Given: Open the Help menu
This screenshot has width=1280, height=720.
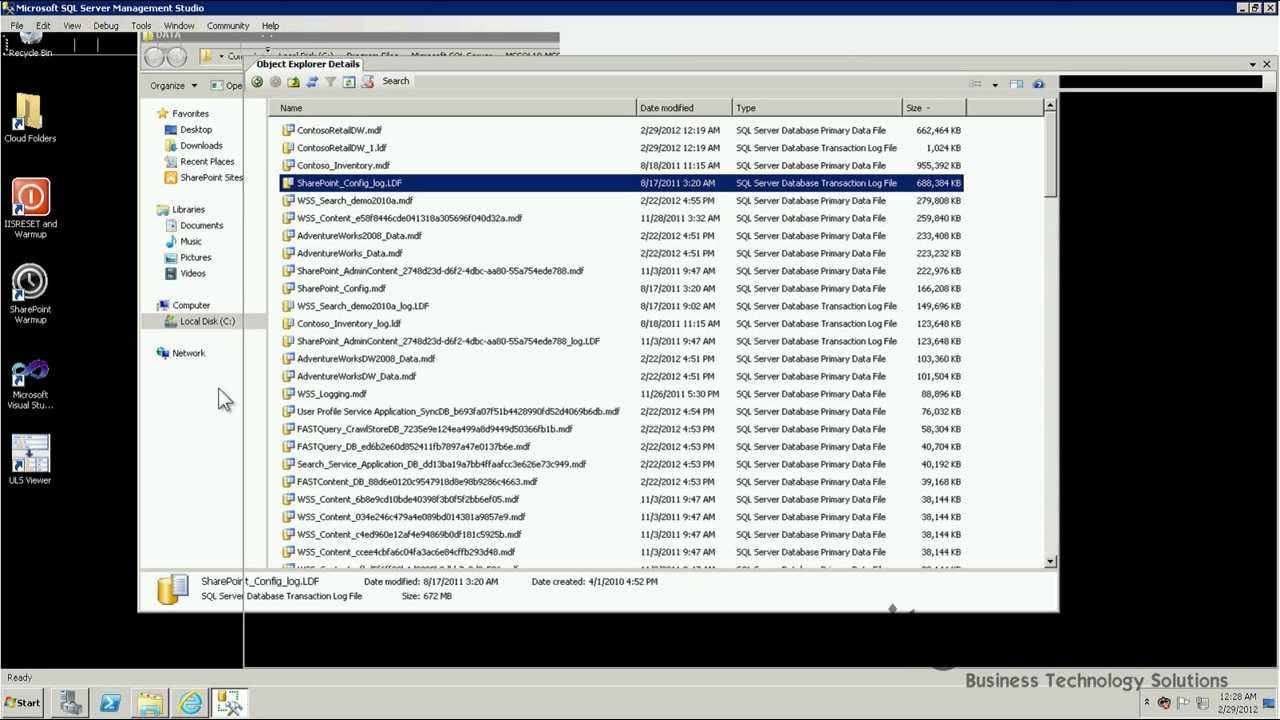Looking at the screenshot, I should [270, 26].
